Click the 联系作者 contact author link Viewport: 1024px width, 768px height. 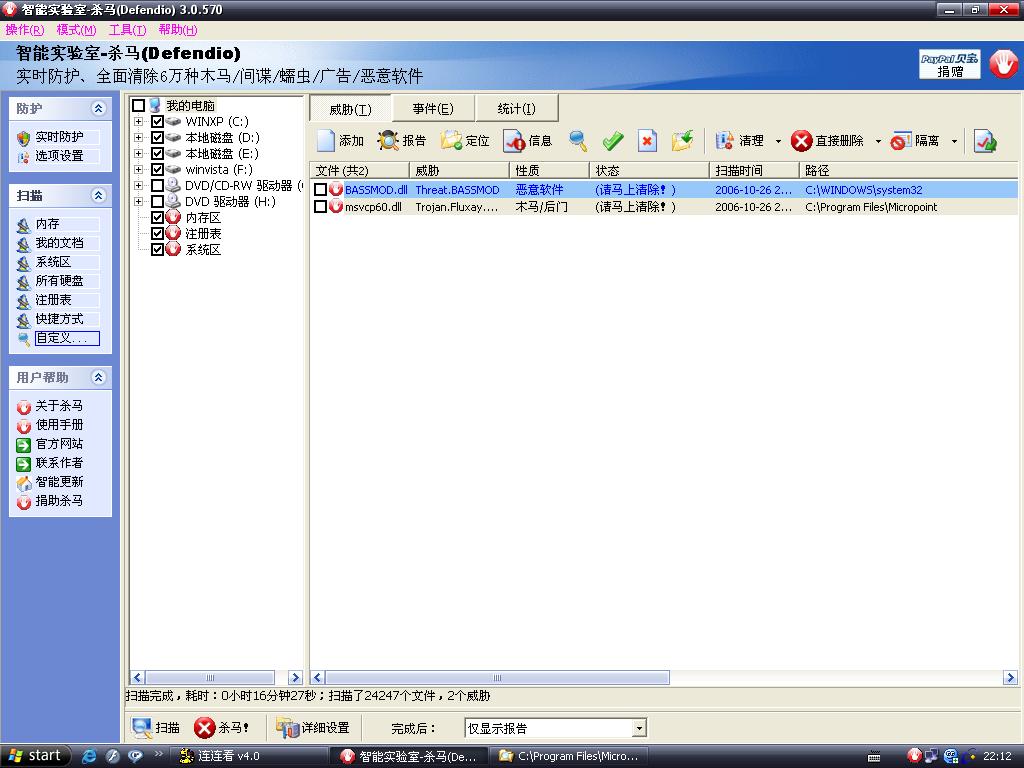click(x=59, y=463)
